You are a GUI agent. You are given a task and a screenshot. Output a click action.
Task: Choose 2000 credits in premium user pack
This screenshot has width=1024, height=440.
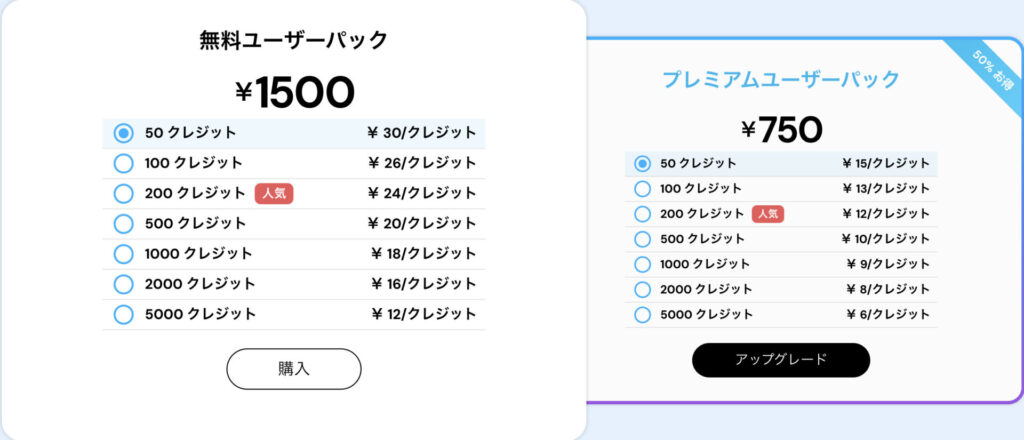pos(642,289)
